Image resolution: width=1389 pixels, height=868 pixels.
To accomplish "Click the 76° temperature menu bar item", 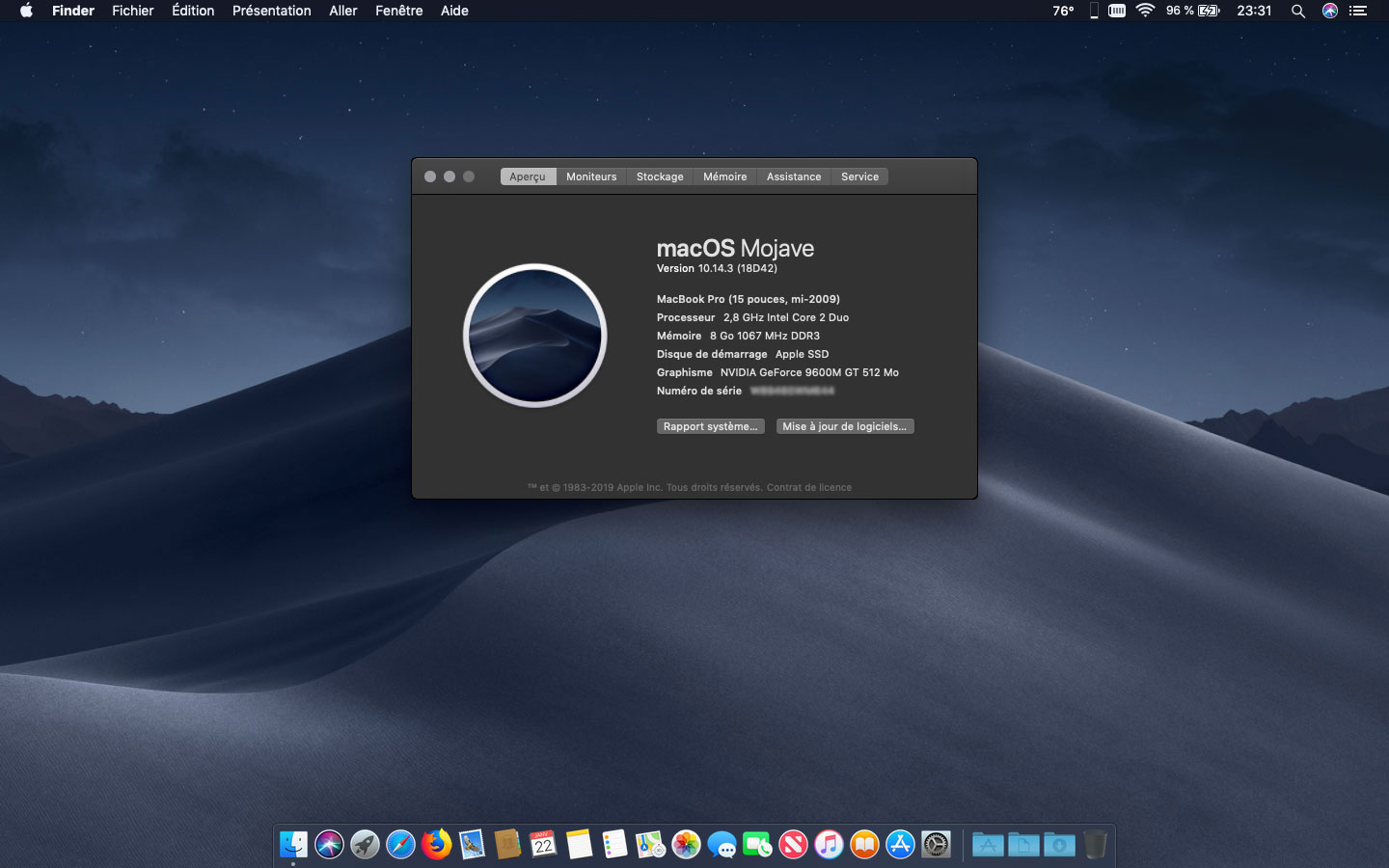I will [1063, 11].
